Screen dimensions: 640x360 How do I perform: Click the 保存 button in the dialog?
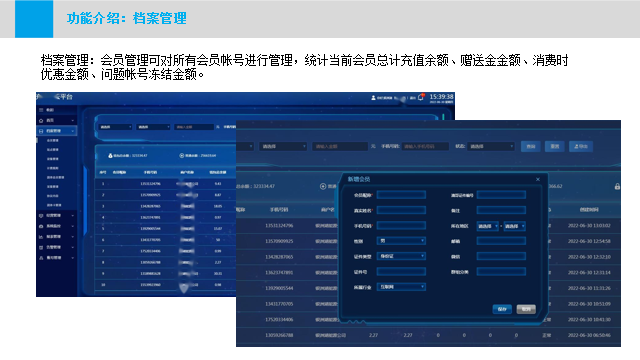tap(502, 309)
